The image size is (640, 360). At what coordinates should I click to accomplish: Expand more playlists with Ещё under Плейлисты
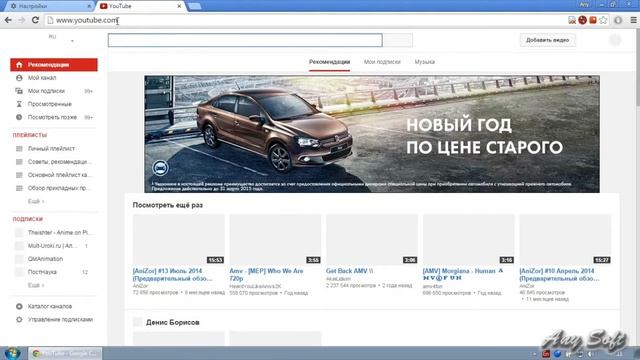(x=36, y=201)
